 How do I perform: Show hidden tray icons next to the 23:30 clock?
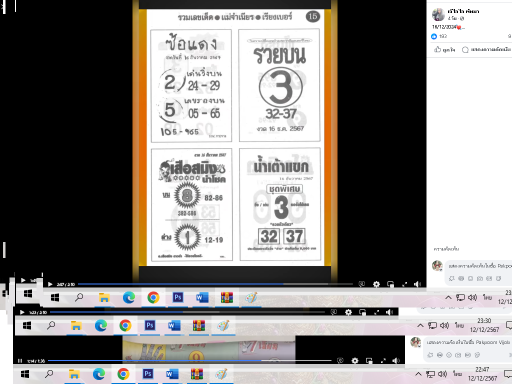pos(420,325)
